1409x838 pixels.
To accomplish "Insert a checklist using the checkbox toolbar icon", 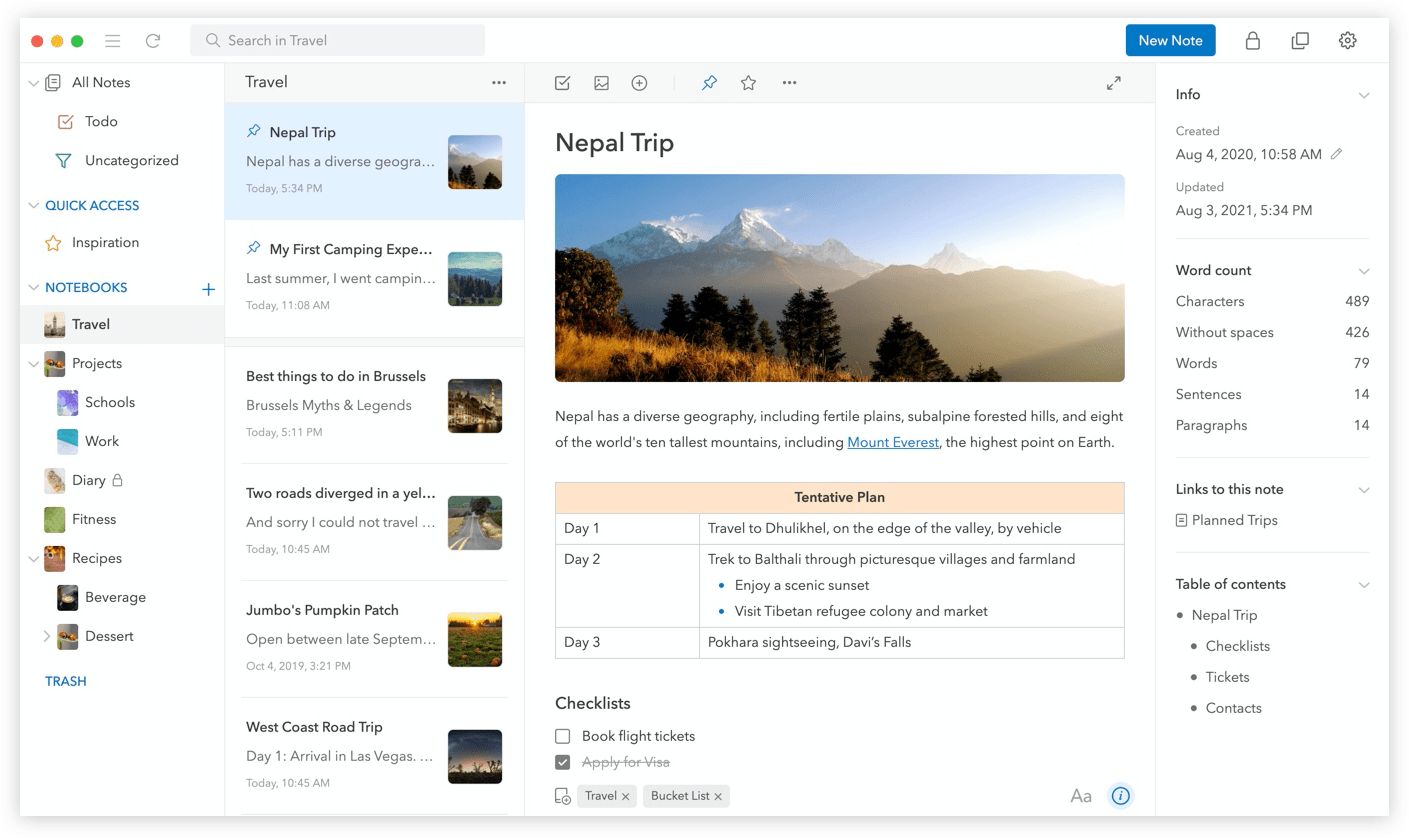I will [562, 82].
